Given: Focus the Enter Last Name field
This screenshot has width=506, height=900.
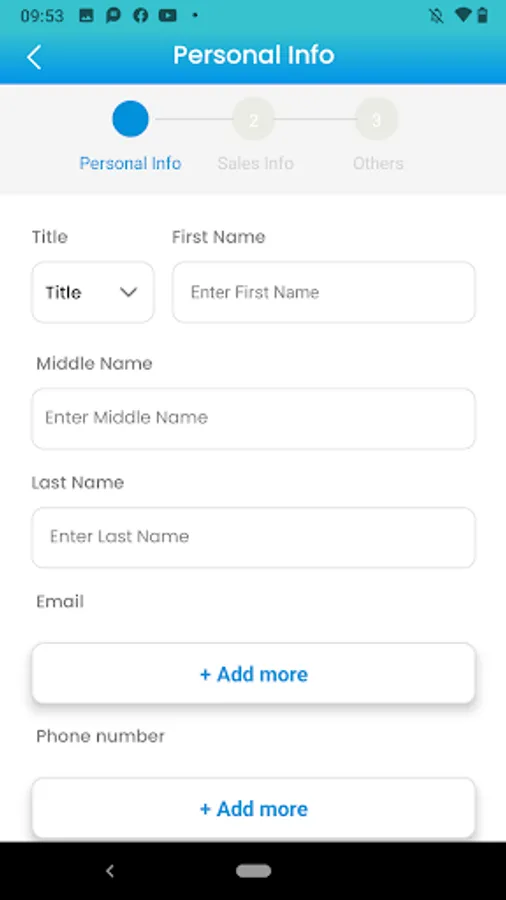Looking at the screenshot, I should (x=254, y=537).
